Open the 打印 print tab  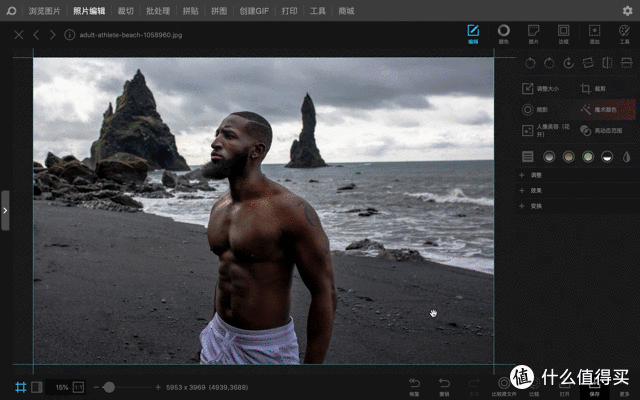pyautogui.click(x=289, y=11)
